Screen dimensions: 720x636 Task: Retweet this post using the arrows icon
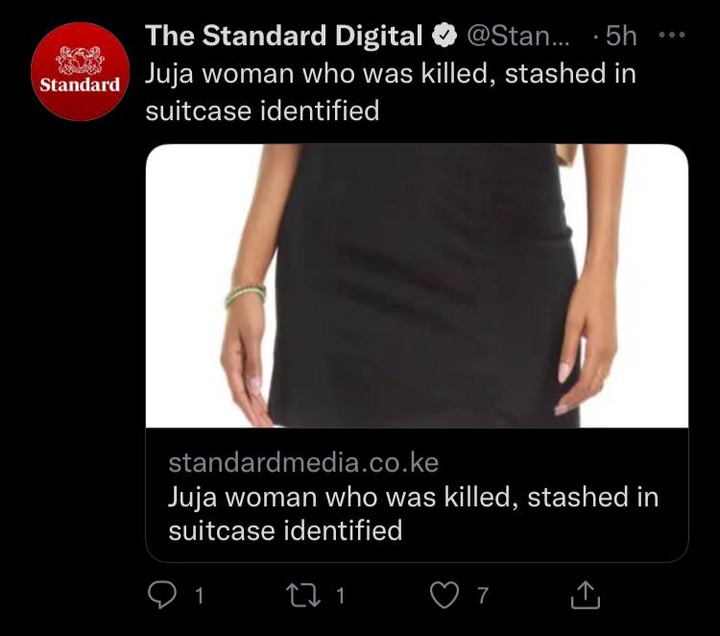[x=303, y=595]
